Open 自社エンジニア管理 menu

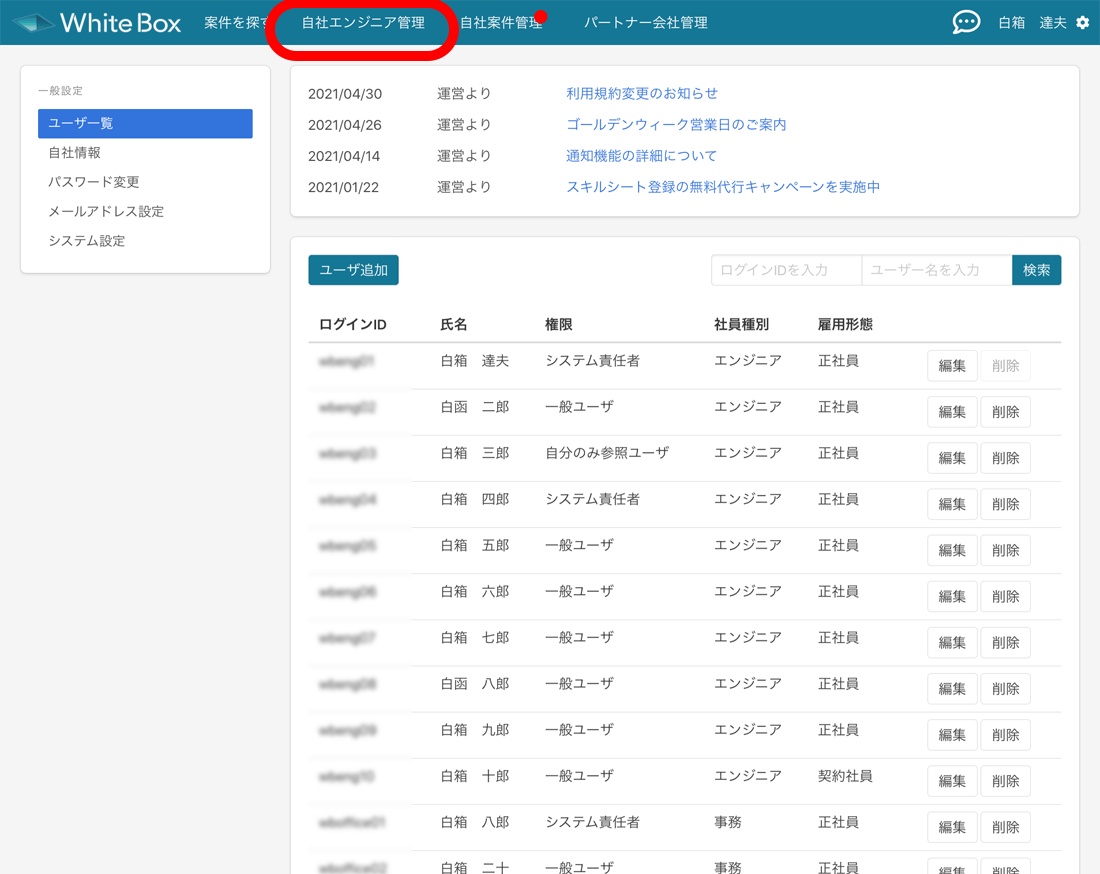(x=363, y=22)
